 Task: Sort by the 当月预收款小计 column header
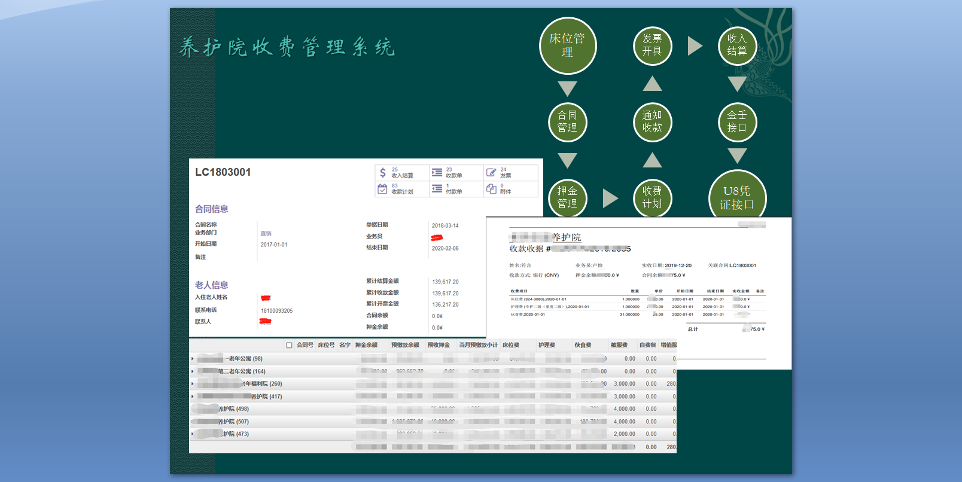point(479,345)
